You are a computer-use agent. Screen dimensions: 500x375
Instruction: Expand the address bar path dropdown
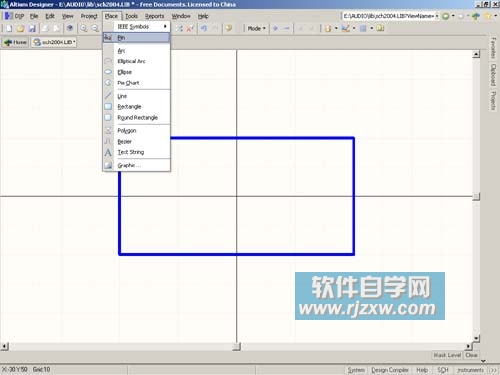437,16
